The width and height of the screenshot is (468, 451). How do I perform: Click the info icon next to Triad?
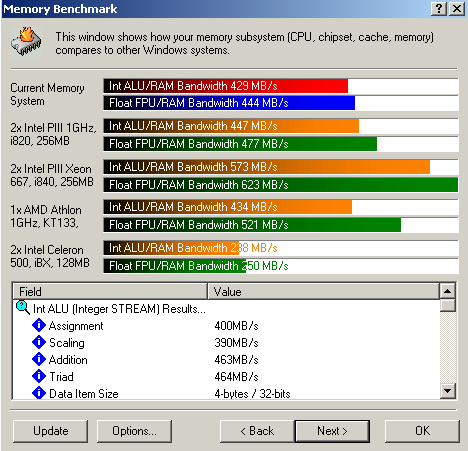(39, 376)
